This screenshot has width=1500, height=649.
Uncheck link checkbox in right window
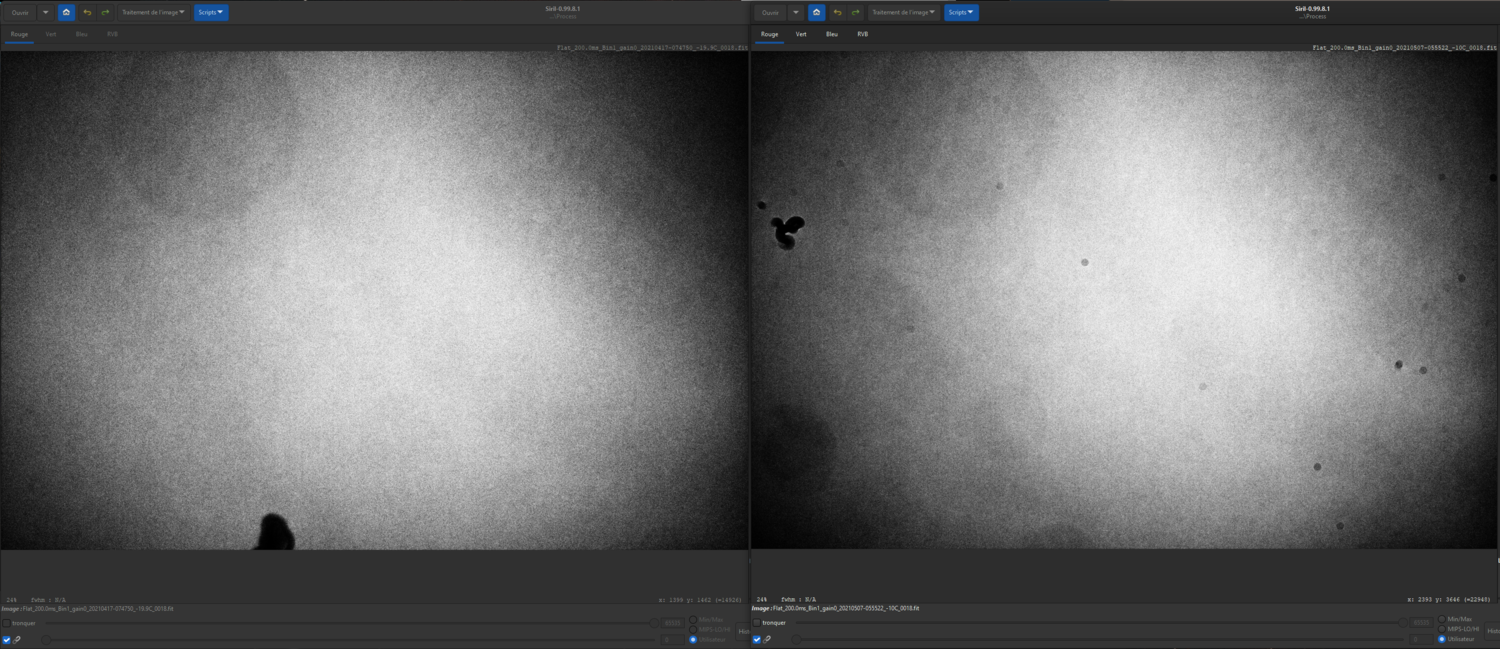pyautogui.click(x=757, y=639)
